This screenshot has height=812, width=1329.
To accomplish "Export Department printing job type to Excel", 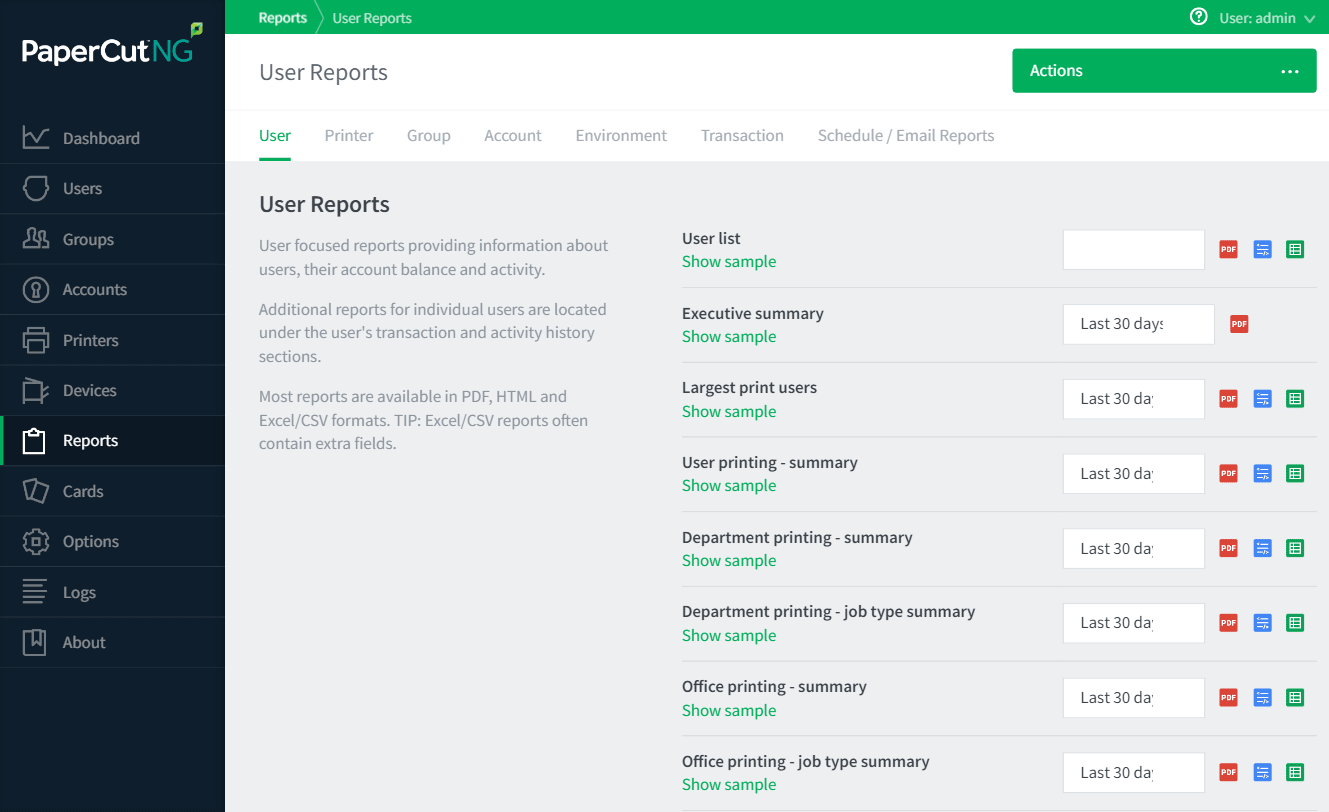I will pos(1295,623).
